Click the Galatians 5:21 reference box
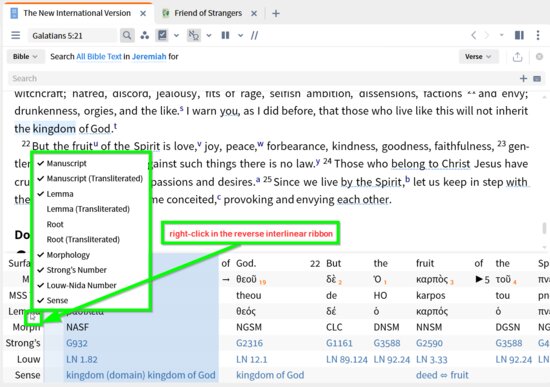Image resolution: width=550 pixels, height=387 pixels. pyautogui.click(x=72, y=35)
